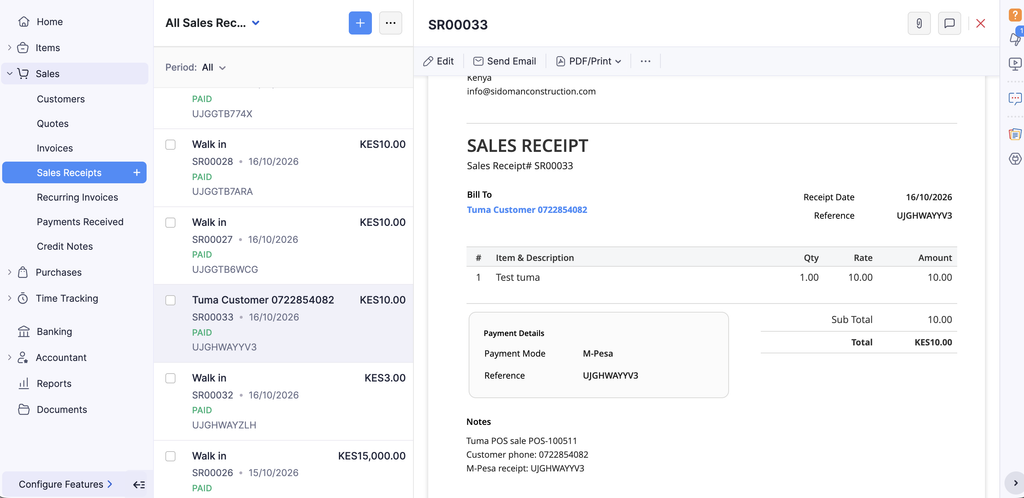1024x498 pixels.
Task: Go to Recurring Invoices
Action: point(77,197)
